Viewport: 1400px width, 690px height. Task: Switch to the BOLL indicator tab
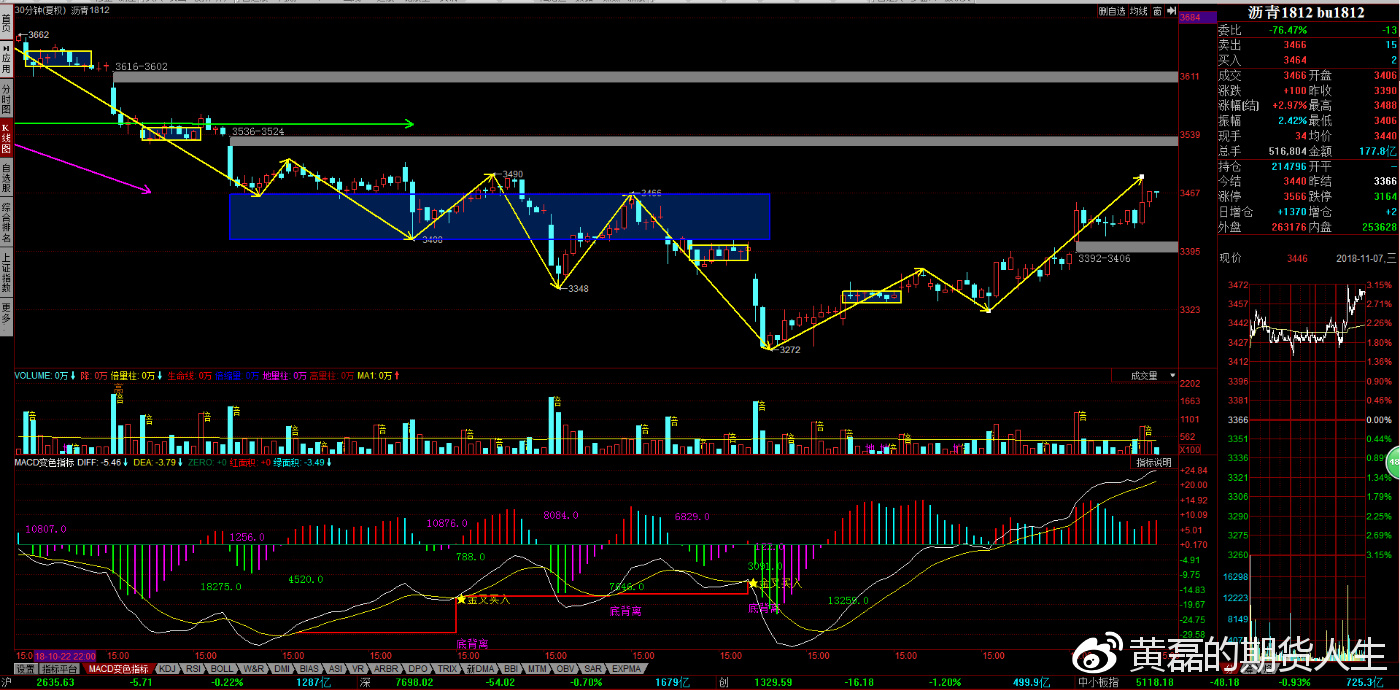[222, 668]
